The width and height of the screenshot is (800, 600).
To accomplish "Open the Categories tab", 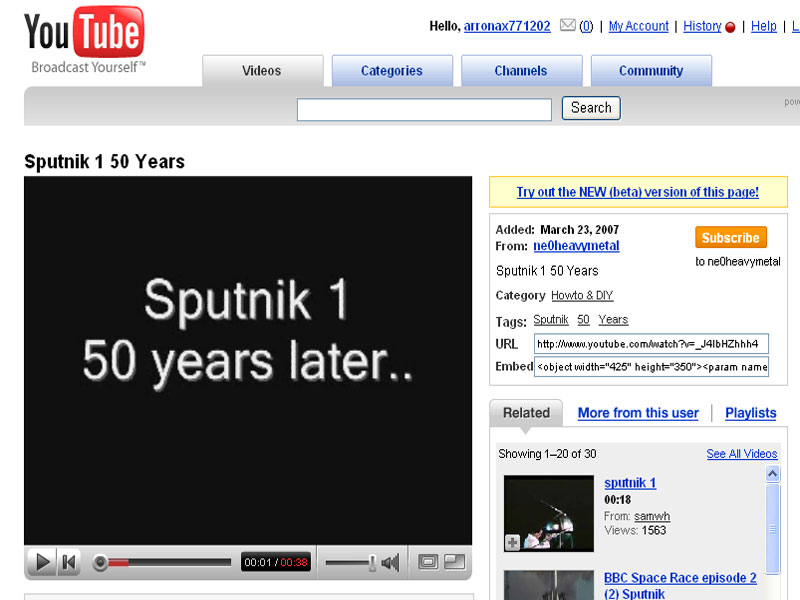I will pos(392,70).
